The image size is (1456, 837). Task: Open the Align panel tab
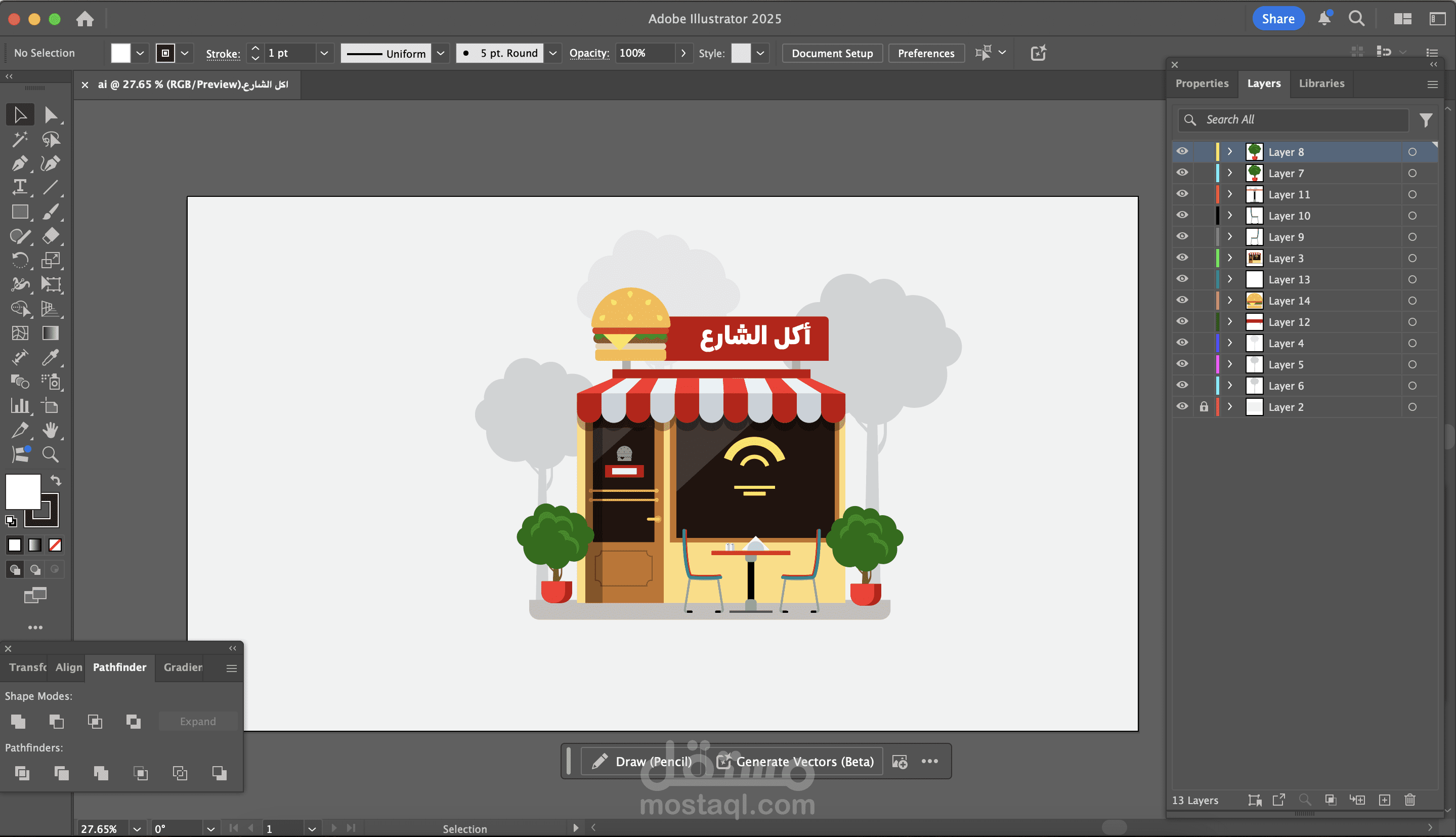(x=68, y=667)
